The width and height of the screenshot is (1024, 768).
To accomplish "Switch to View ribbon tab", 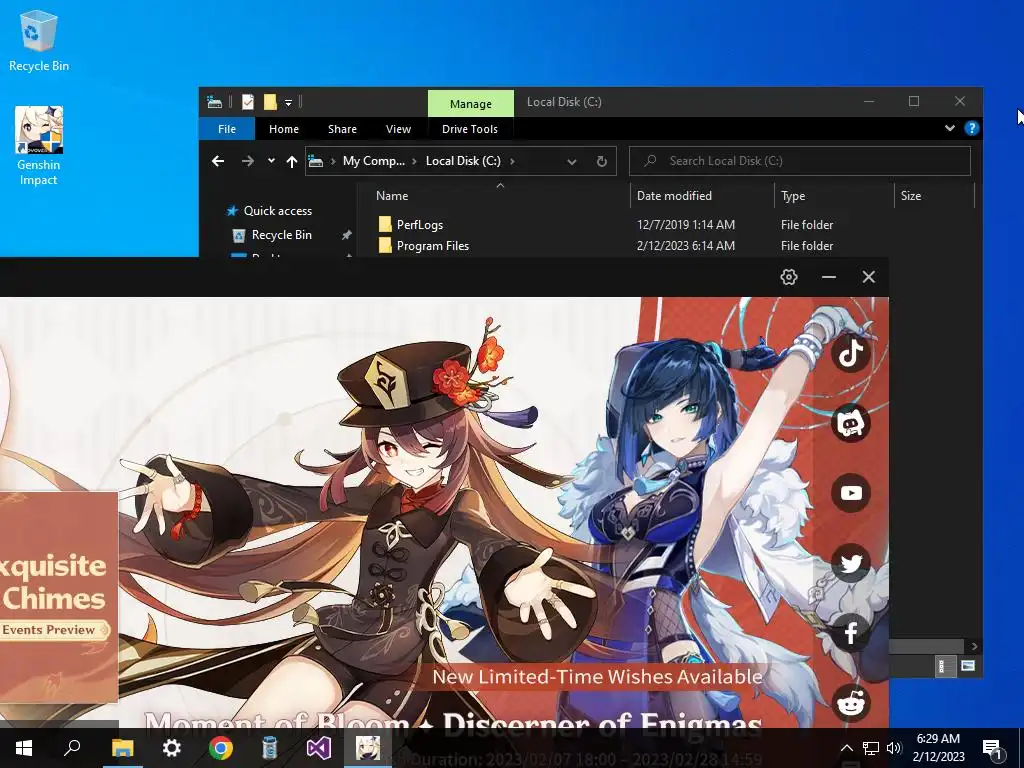I will [398, 129].
